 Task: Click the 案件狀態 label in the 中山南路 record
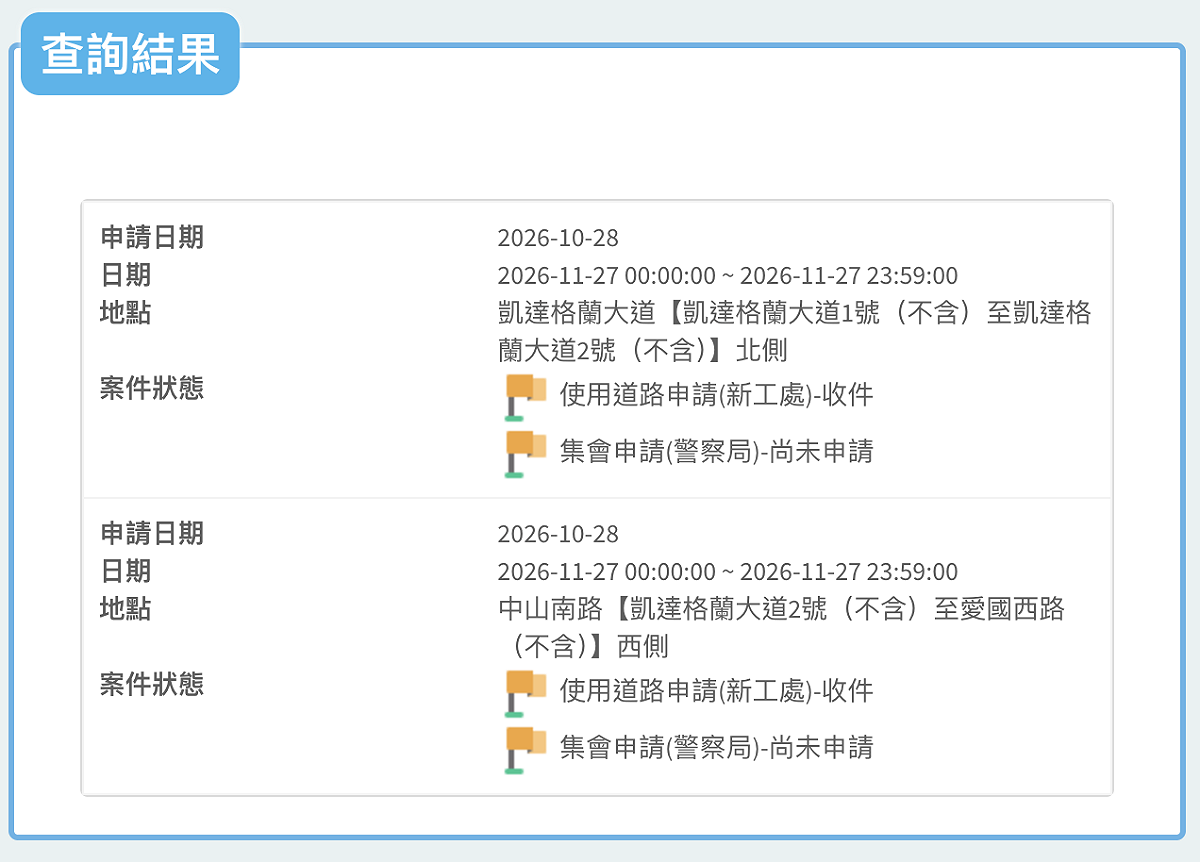pyautogui.click(x=152, y=684)
